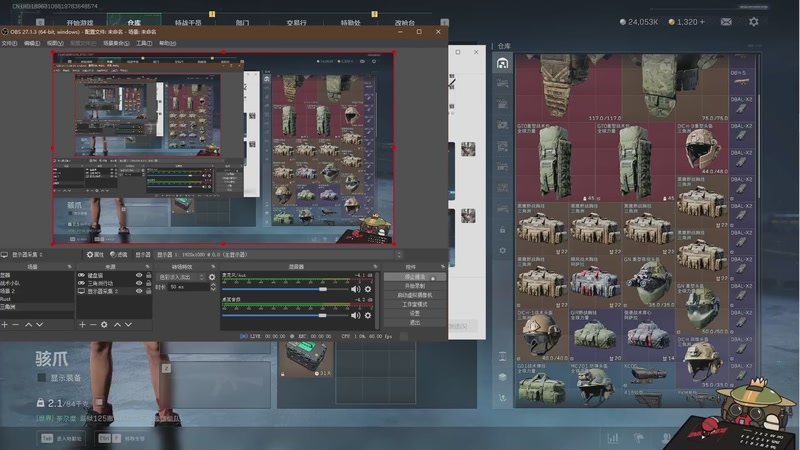Screen dimensions: 800x450
Task: Switch to game 交易行 tab
Action: coord(296,22)
